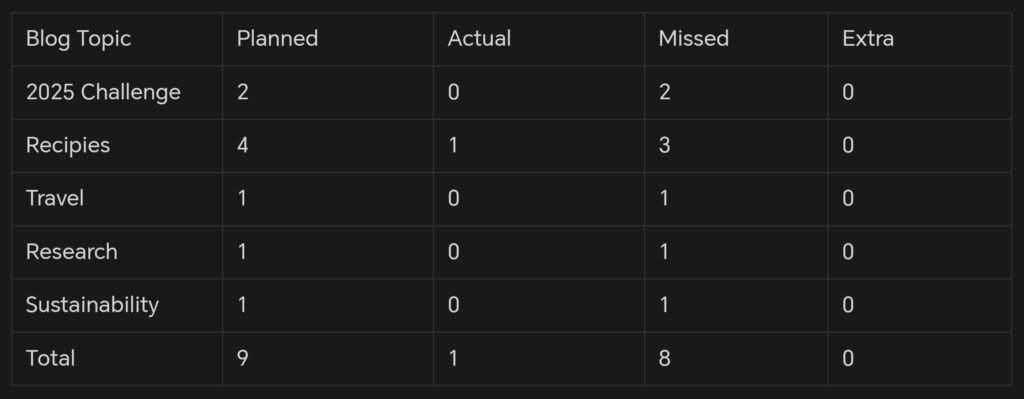The image size is (1024, 399).
Task: Select the Sustainability topic cell
Action: click(92, 305)
